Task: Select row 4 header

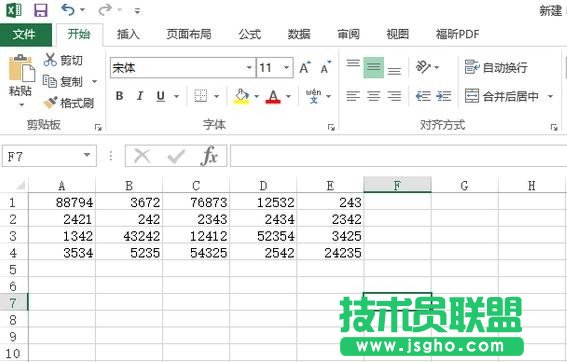Action: pyautogui.click(x=14, y=252)
